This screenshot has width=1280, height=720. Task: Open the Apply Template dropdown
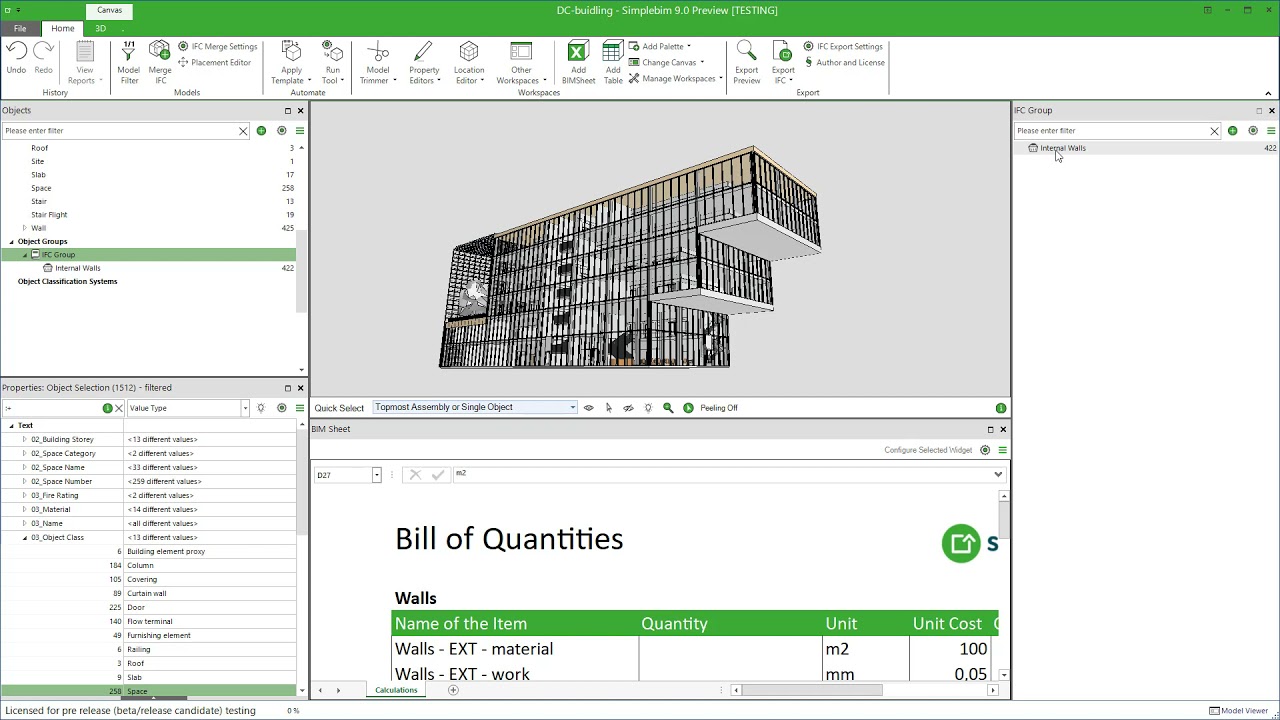291,62
